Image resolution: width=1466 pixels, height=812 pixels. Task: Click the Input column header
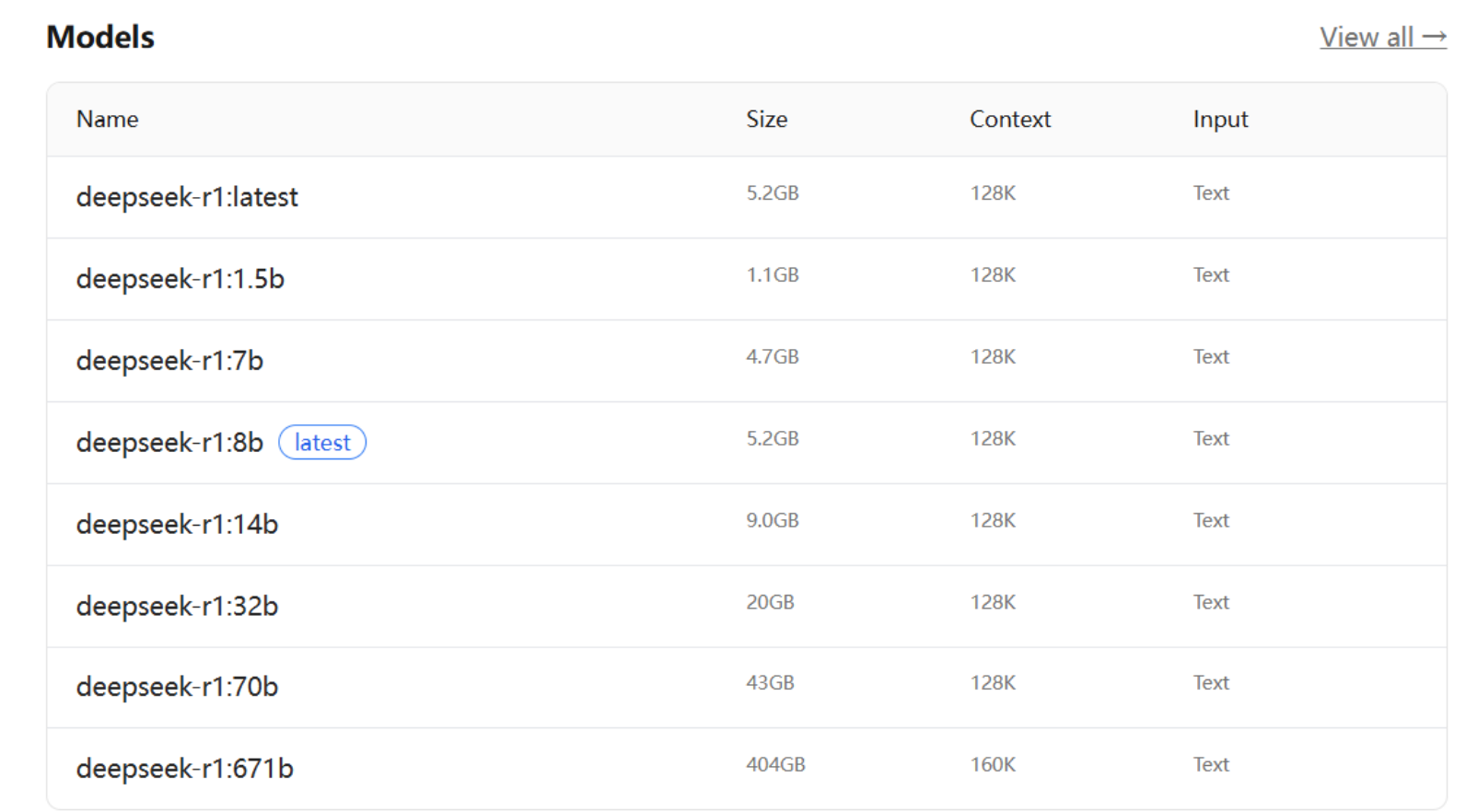(1221, 120)
